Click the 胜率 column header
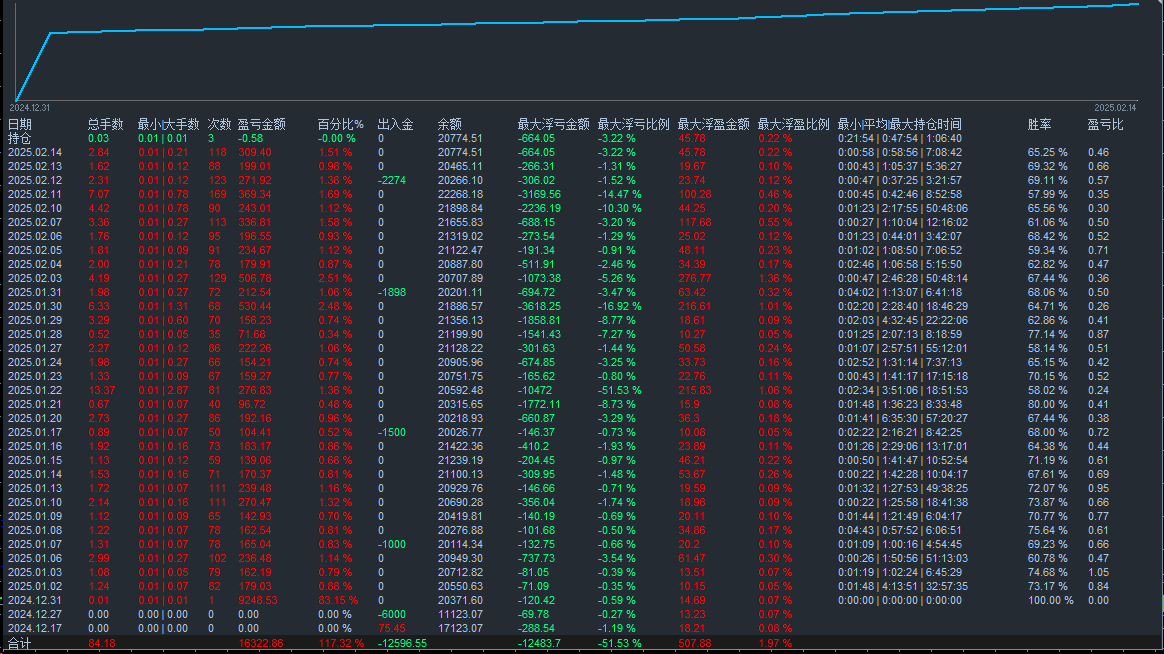Image resolution: width=1164 pixels, height=654 pixels. pyautogui.click(x=1039, y=124)
